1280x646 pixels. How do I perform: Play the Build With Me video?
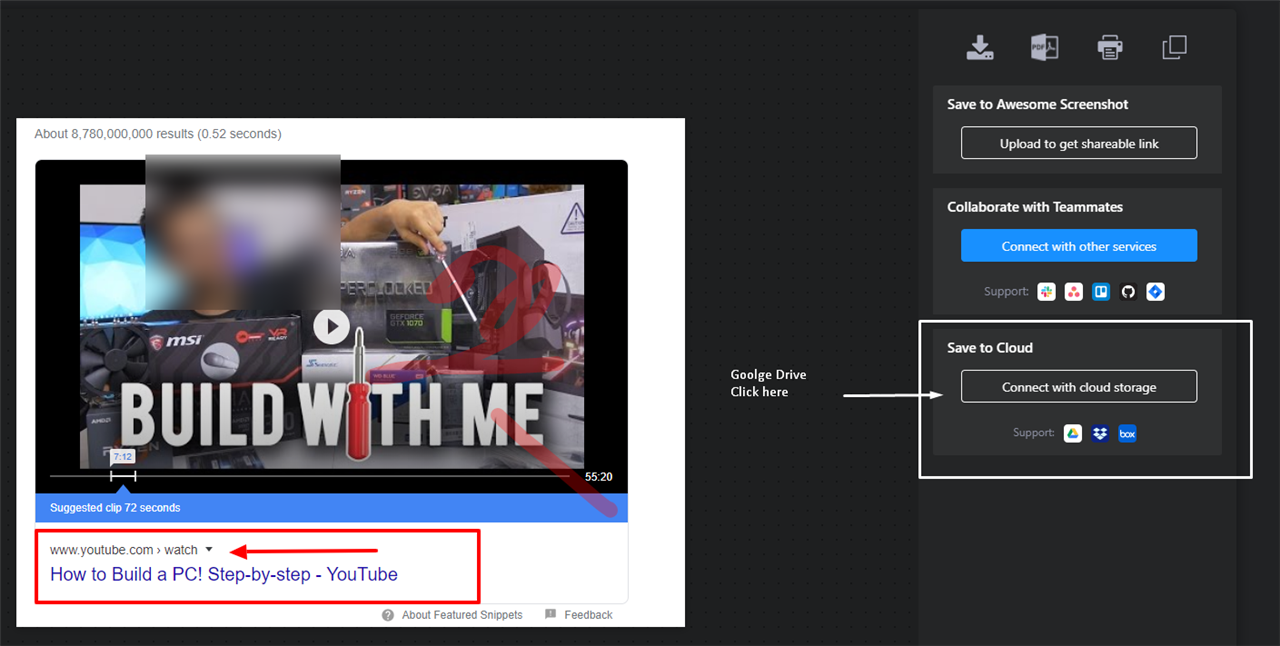click(331, 326)
